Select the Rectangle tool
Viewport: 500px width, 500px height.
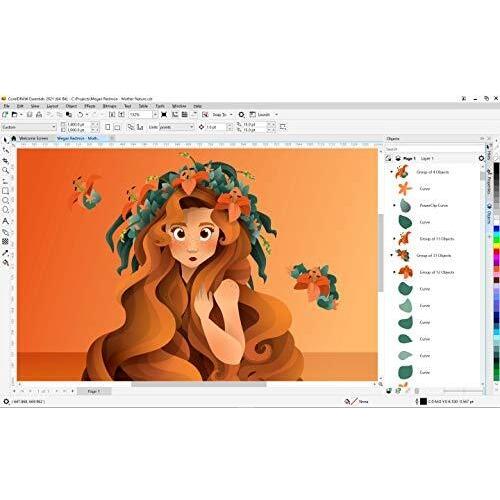click(6, 191)
